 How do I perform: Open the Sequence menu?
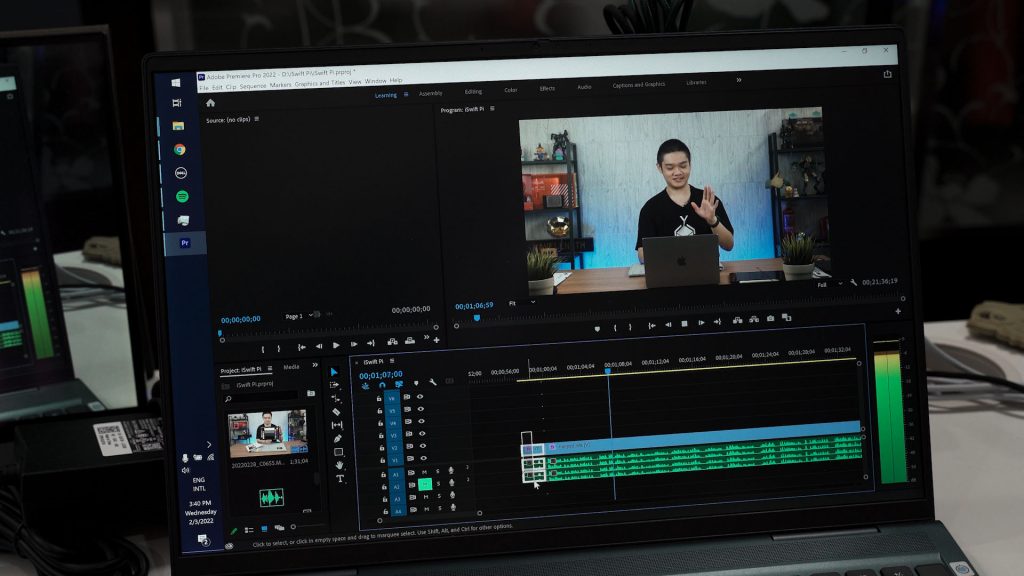point(253,86)
